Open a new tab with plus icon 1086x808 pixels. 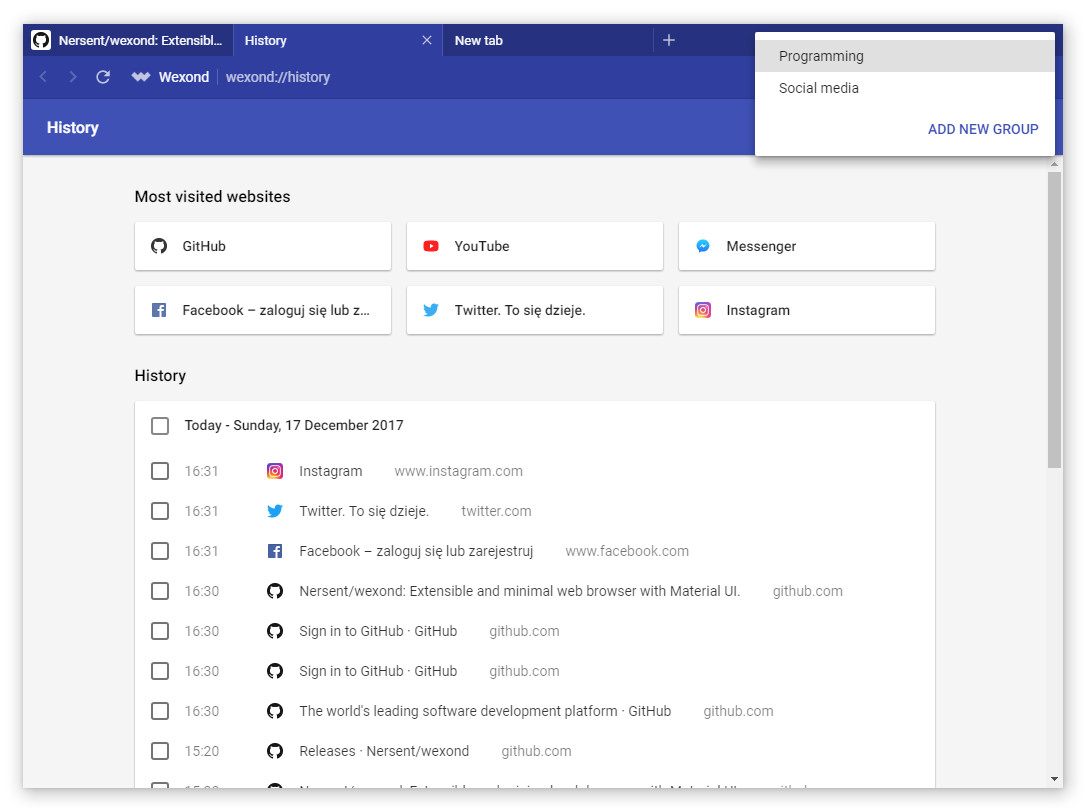click(669, 40)
